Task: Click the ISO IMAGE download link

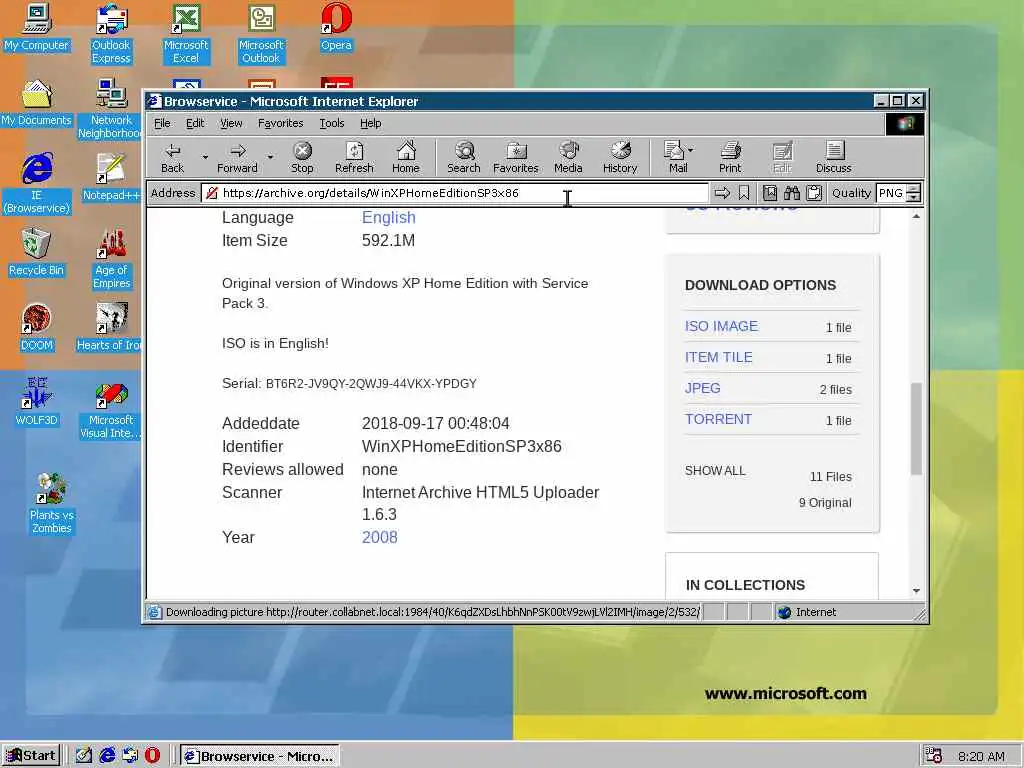Action: 721,326
